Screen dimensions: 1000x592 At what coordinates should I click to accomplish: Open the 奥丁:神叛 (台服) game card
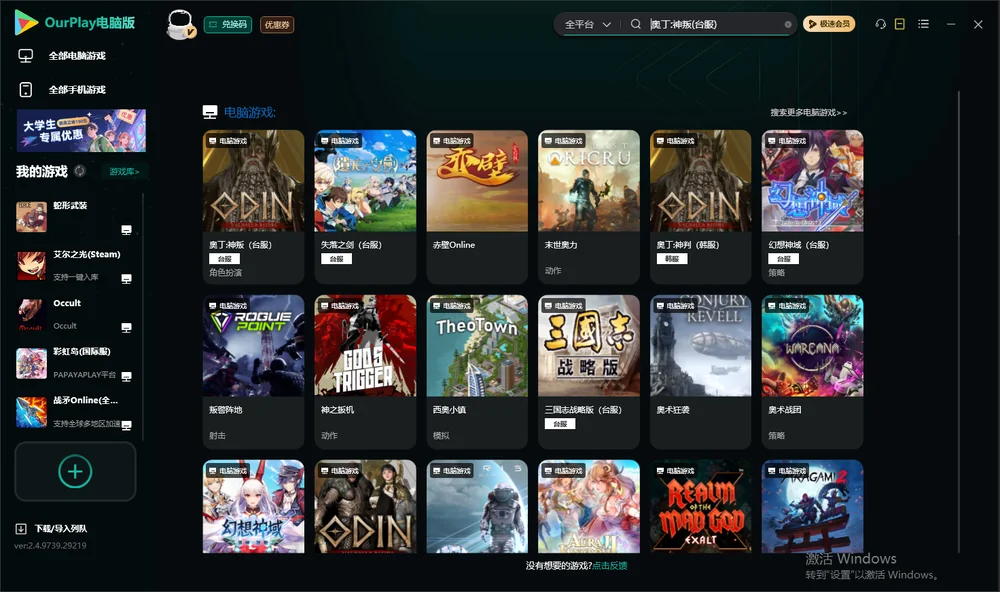pos(253,207)
